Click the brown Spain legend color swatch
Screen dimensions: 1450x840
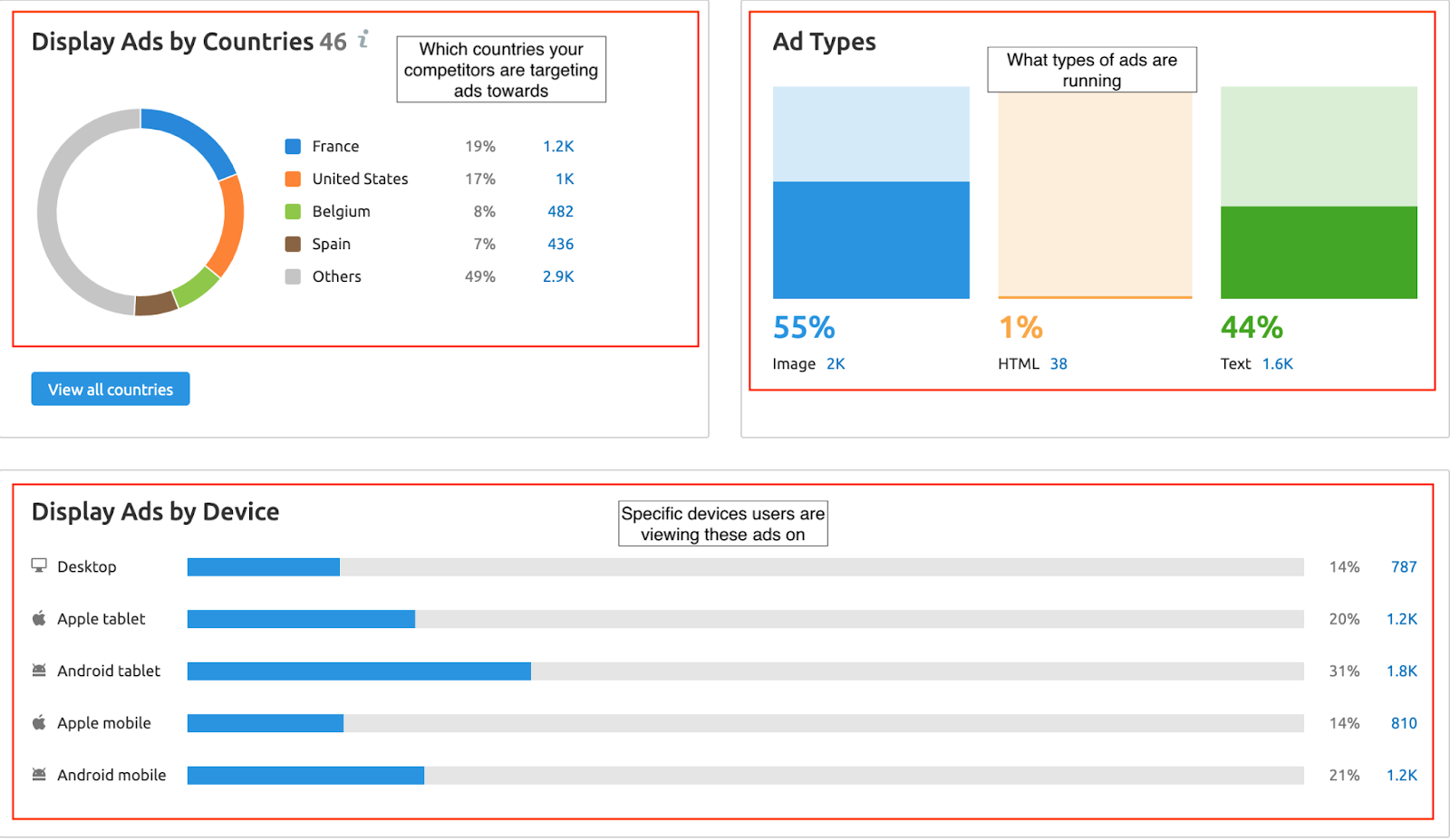pos(293,244)
